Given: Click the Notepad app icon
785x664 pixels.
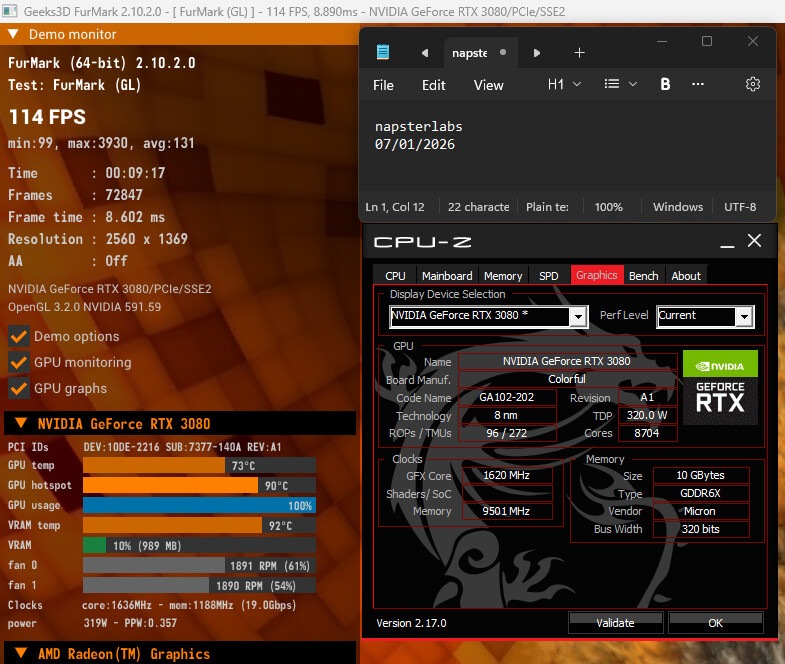Looking at the screenshot, I should point(383,53).
